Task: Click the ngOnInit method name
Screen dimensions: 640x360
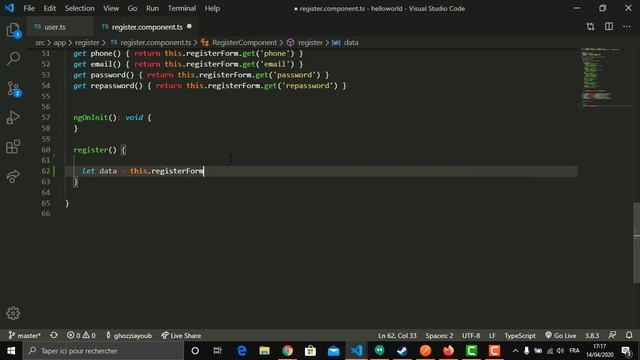Action: click(90, 118)
